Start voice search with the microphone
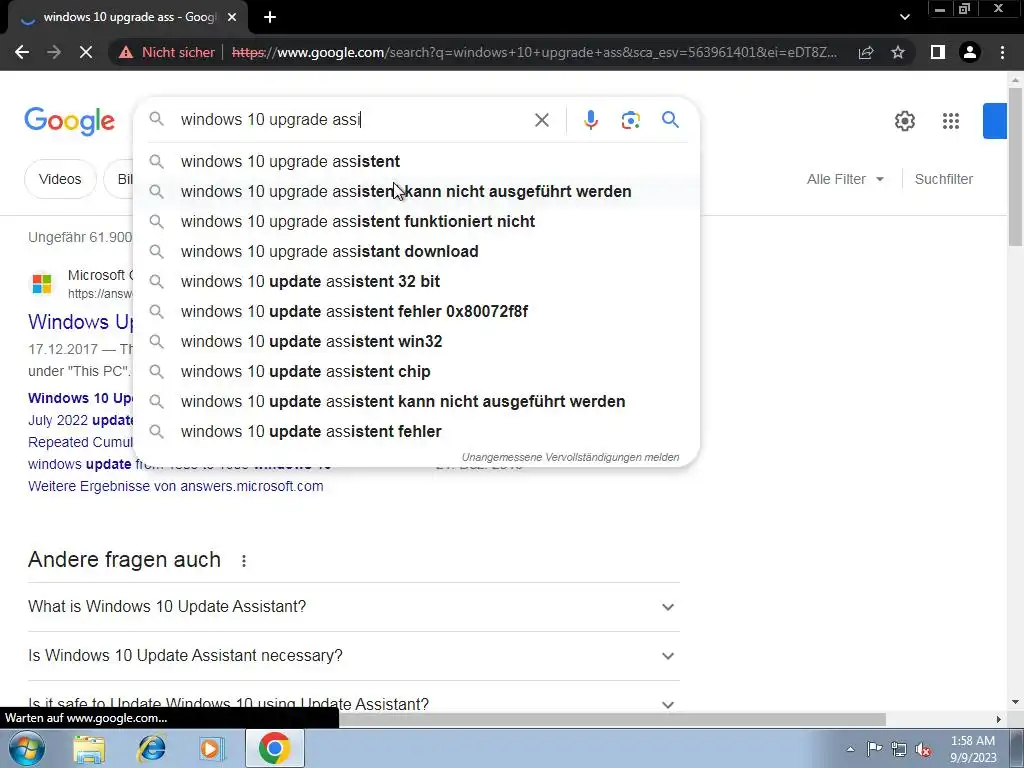This screenshot has width=1024, height=768. (590, 120)
